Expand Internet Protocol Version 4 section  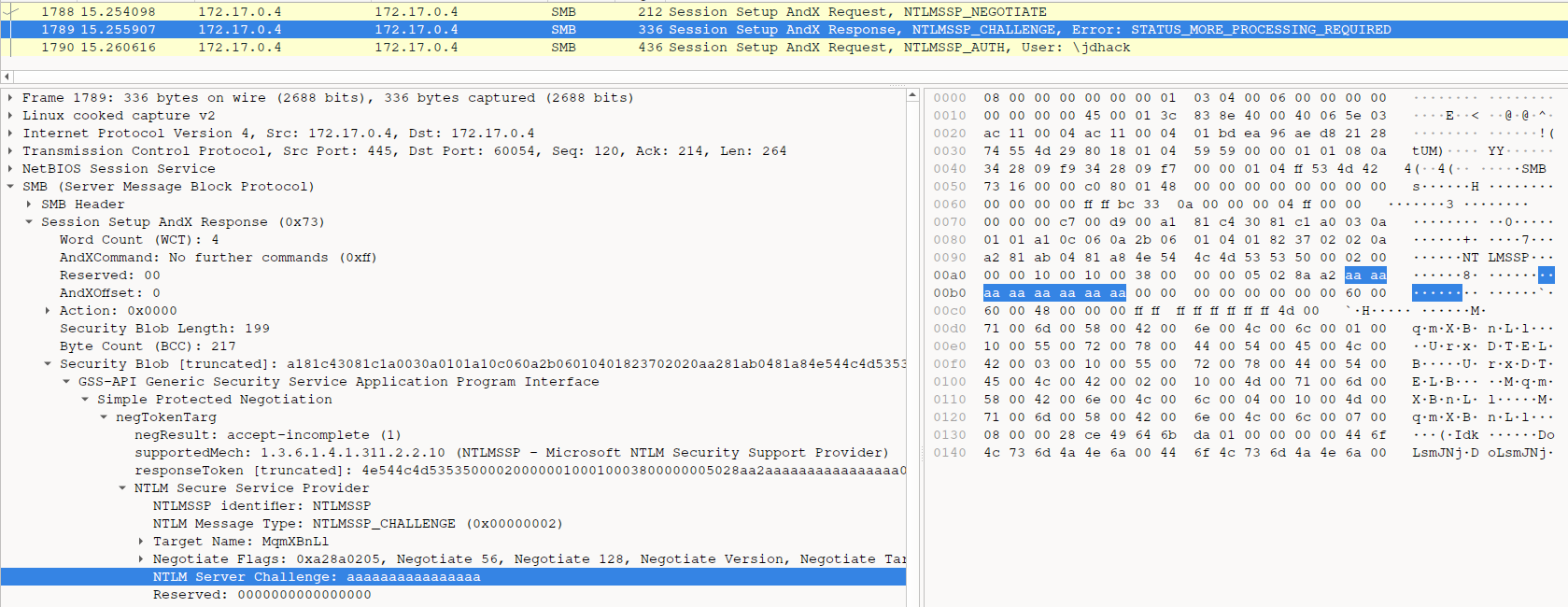(x=10, y=134)
